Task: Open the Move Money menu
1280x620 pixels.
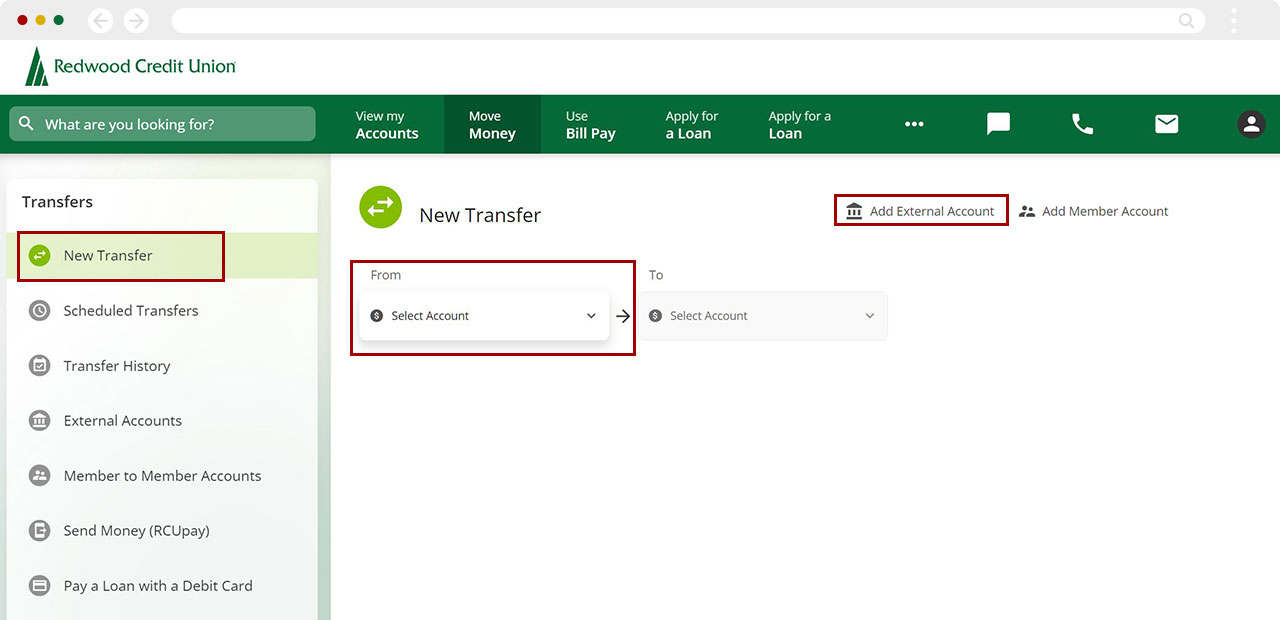Action: point(492,125)
